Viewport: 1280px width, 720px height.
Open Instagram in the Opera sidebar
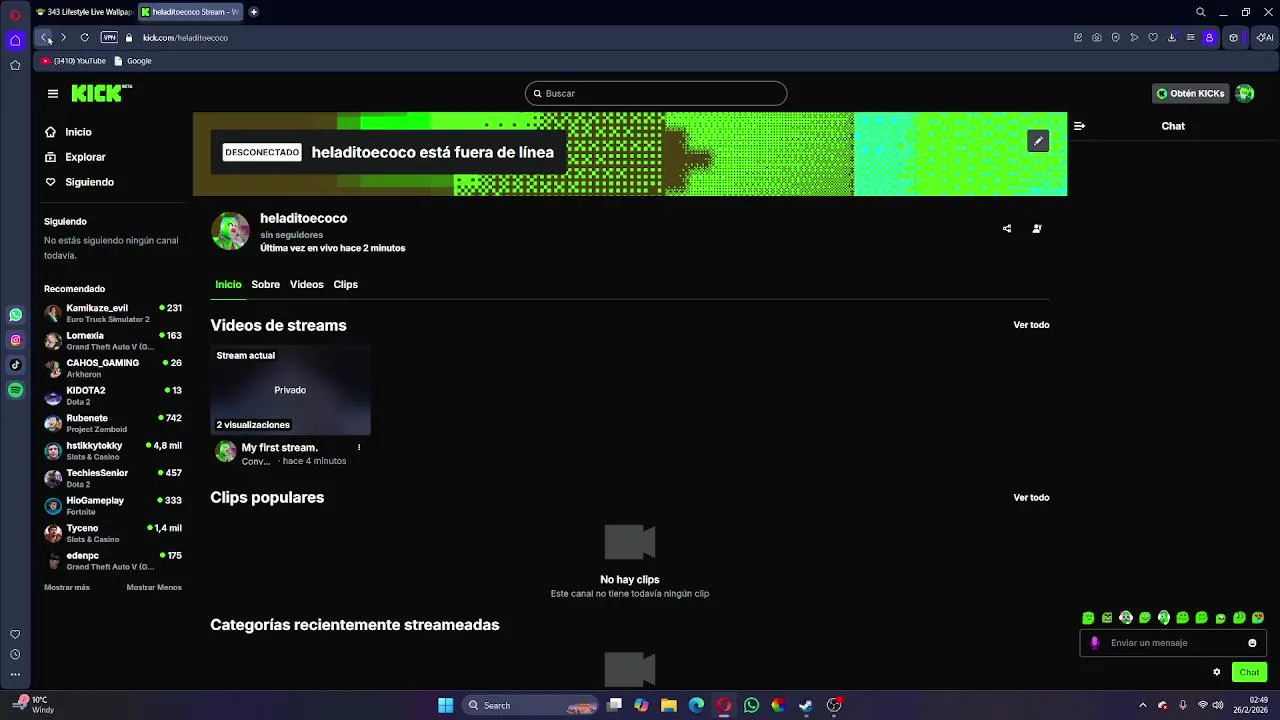(x=15, y=340)
